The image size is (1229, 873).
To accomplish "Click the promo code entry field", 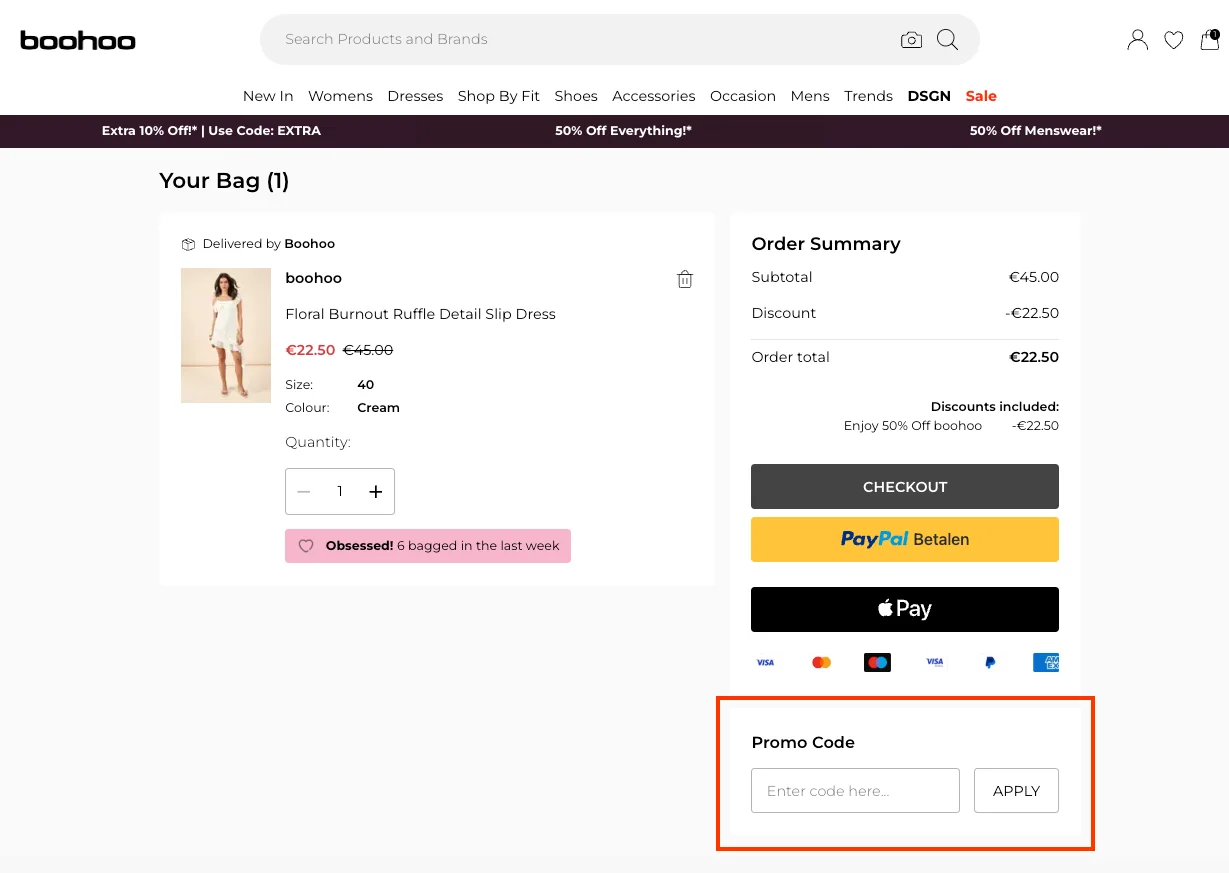I will [855, 790].
